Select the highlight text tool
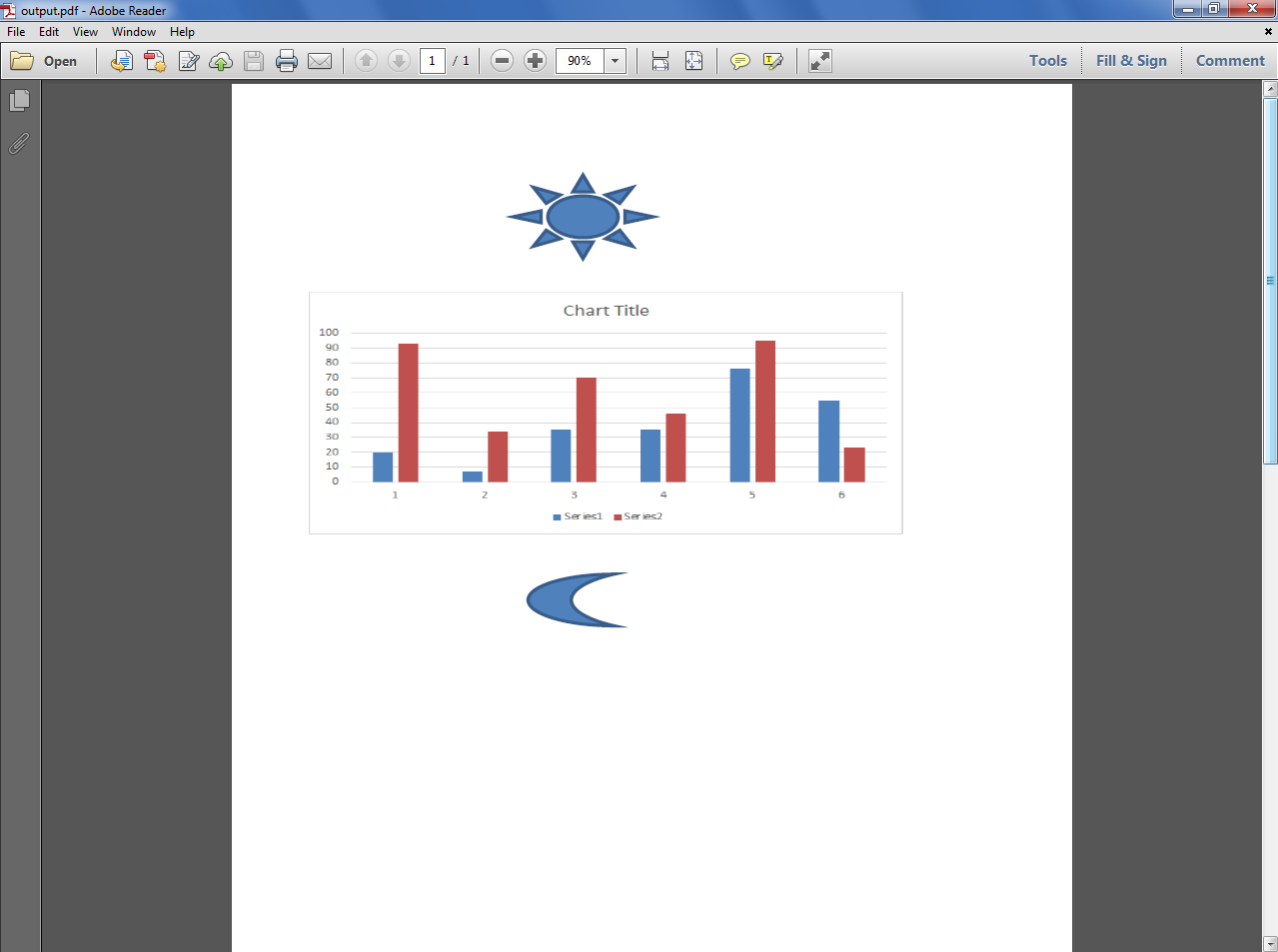The image size is (1278, 952). pyautogui.click(x=773, y=61)
